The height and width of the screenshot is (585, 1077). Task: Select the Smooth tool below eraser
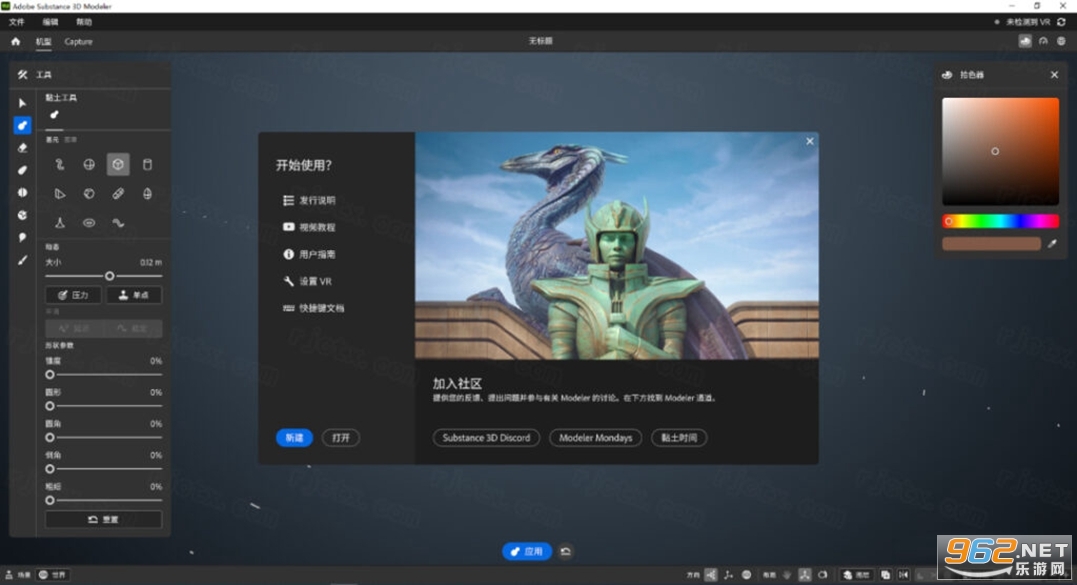(x=22, y=170)
